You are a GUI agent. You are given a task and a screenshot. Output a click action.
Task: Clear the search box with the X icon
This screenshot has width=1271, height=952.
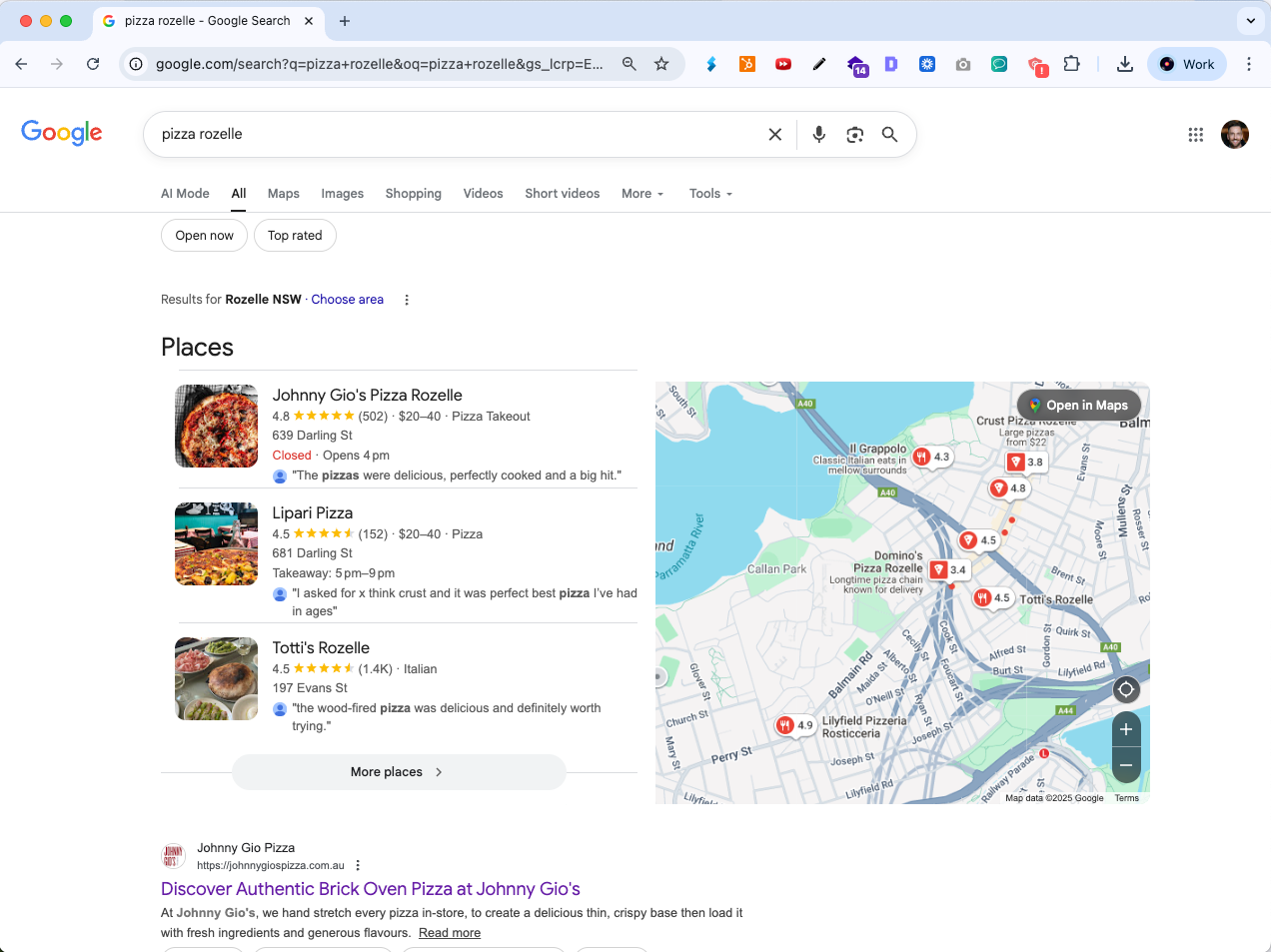point(774,133)
